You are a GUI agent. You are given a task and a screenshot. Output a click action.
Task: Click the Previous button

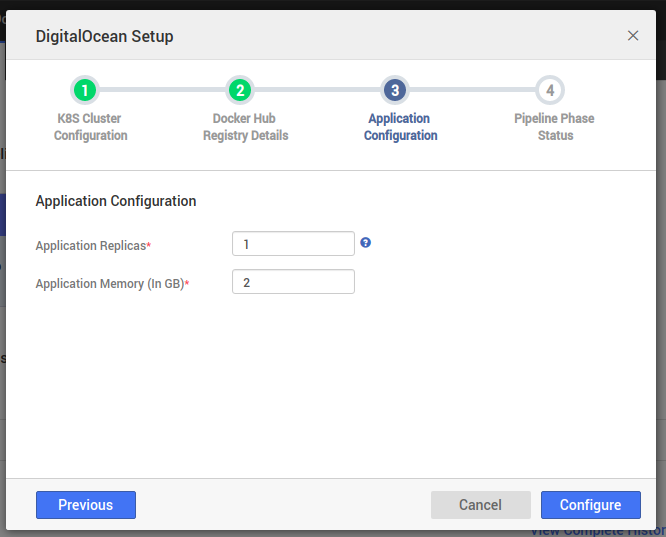click(86, 505)
